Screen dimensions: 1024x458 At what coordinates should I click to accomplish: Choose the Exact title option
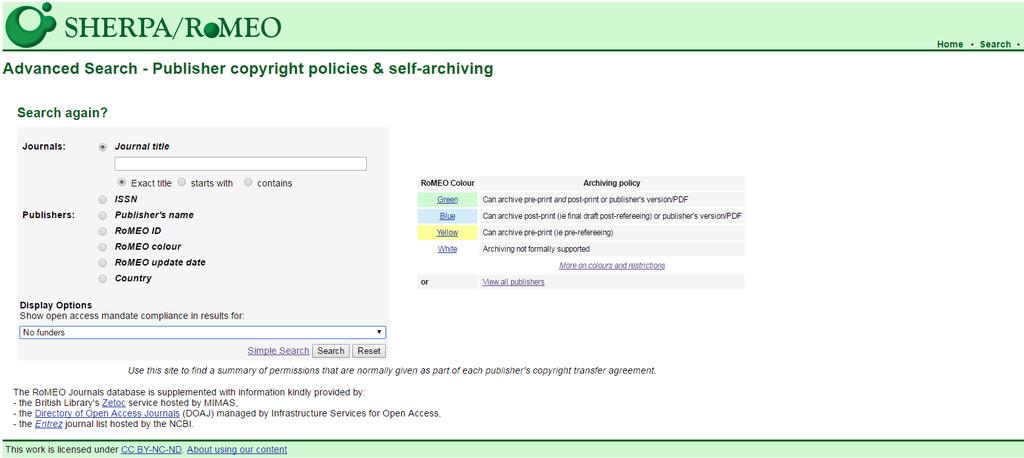click(x=122, y=183)
